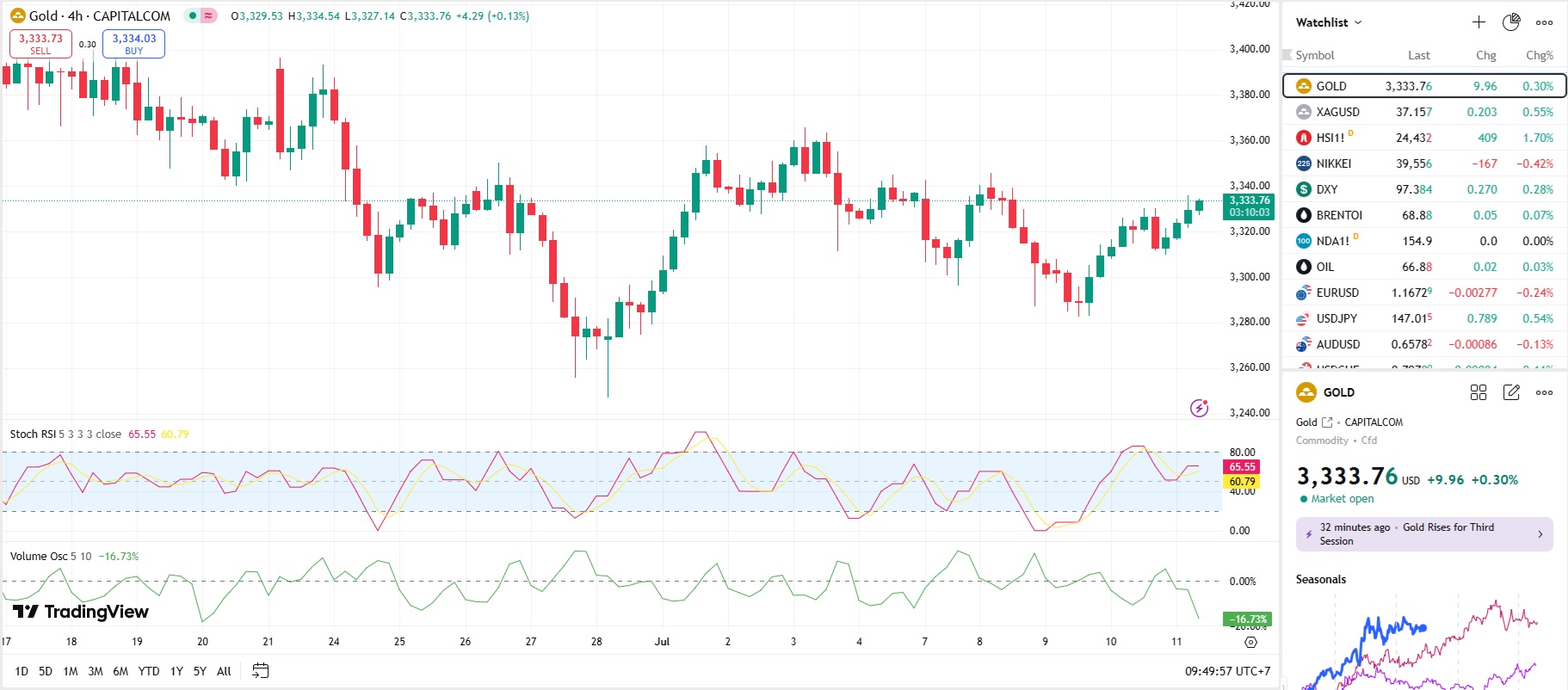Screen dimensions: 1568x690
Task: Open the note edit icon in GOLD details
Action: tap(1511, 392)
